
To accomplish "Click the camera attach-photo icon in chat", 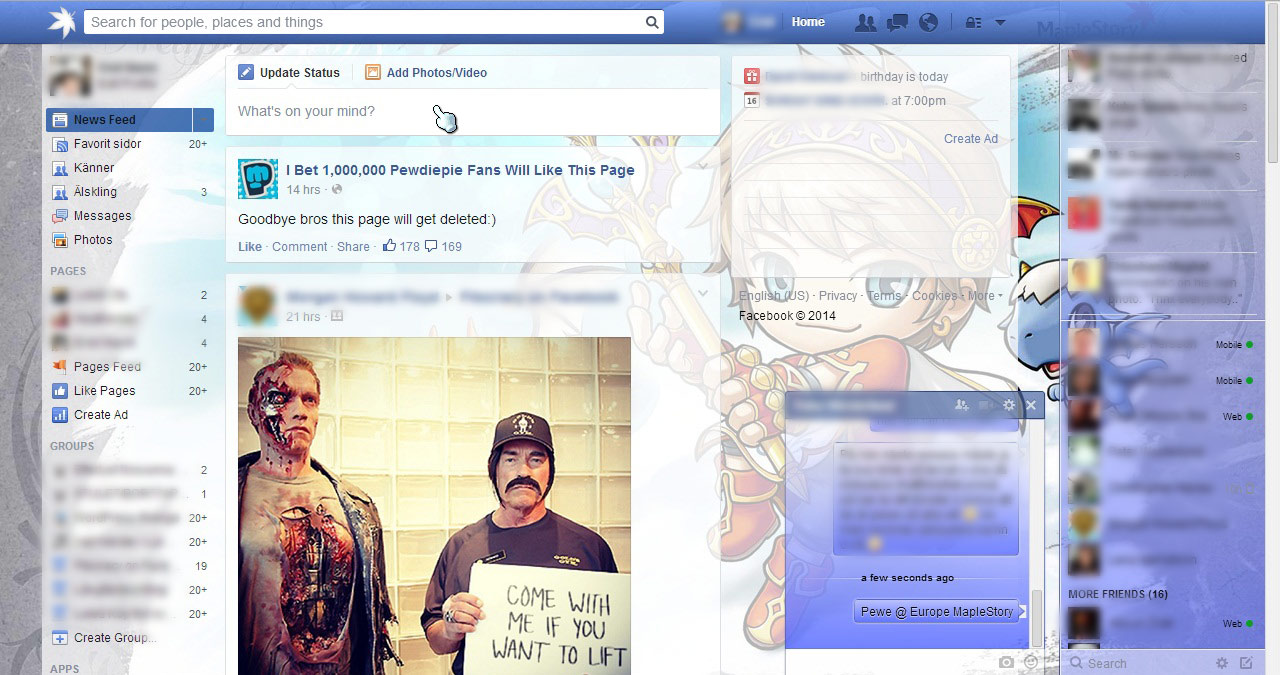I will coord(1007,662).
